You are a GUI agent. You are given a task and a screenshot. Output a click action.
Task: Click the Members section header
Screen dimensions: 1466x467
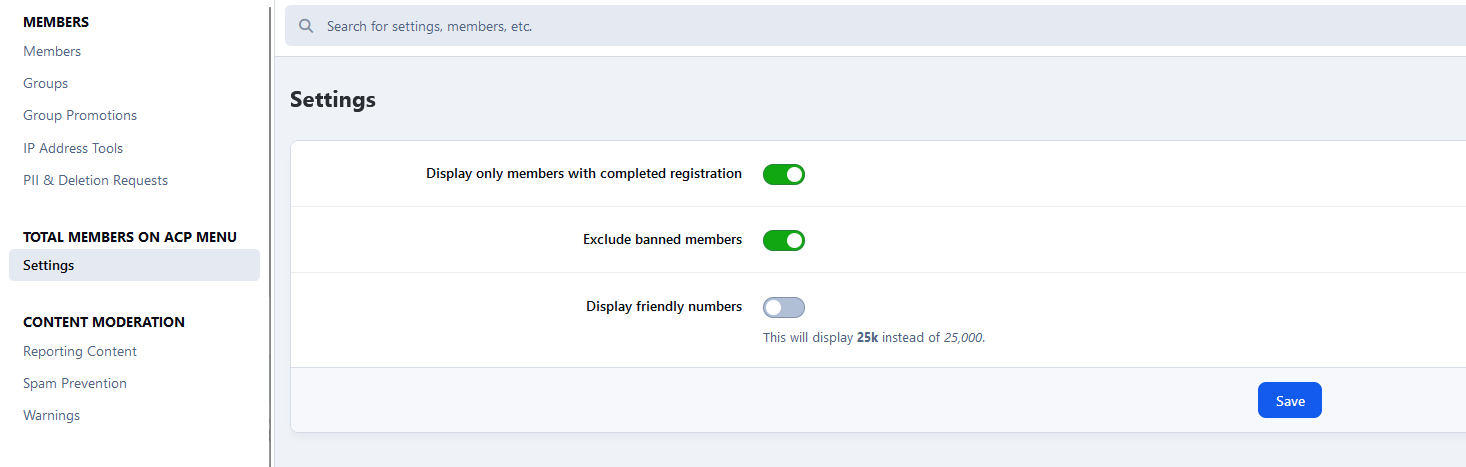coord(56,22)
